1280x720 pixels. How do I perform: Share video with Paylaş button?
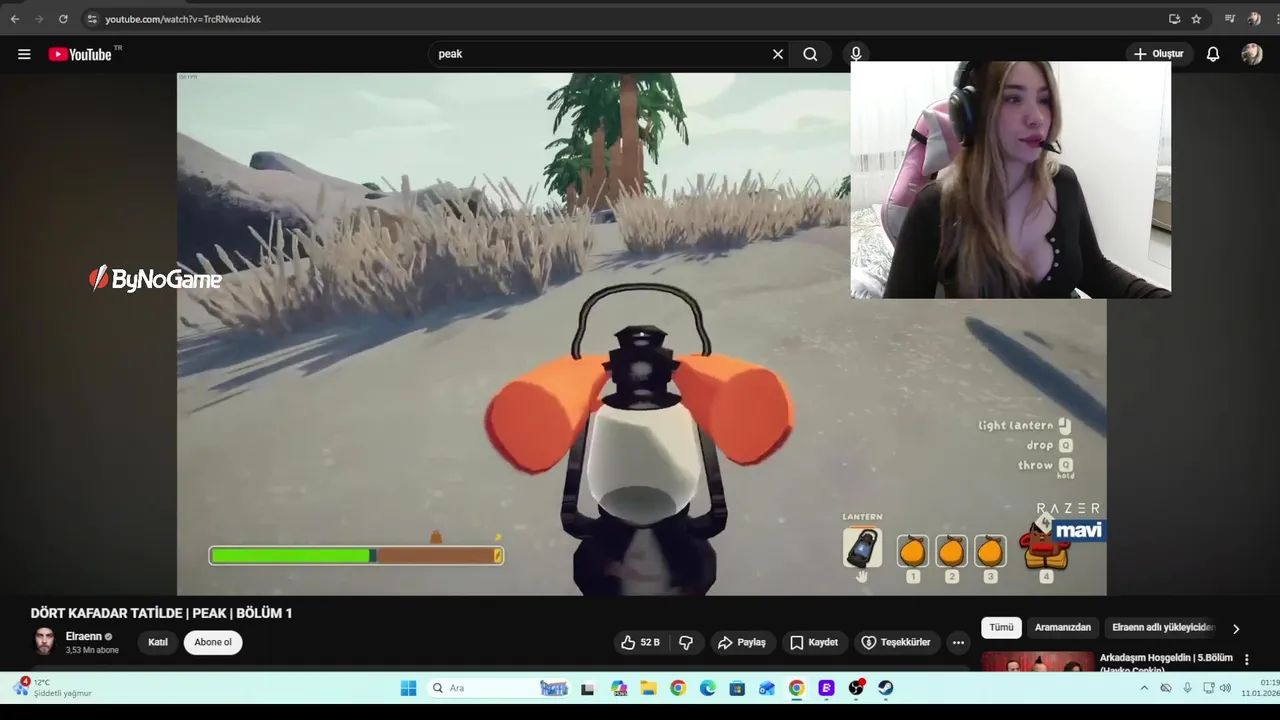point(742,642)
